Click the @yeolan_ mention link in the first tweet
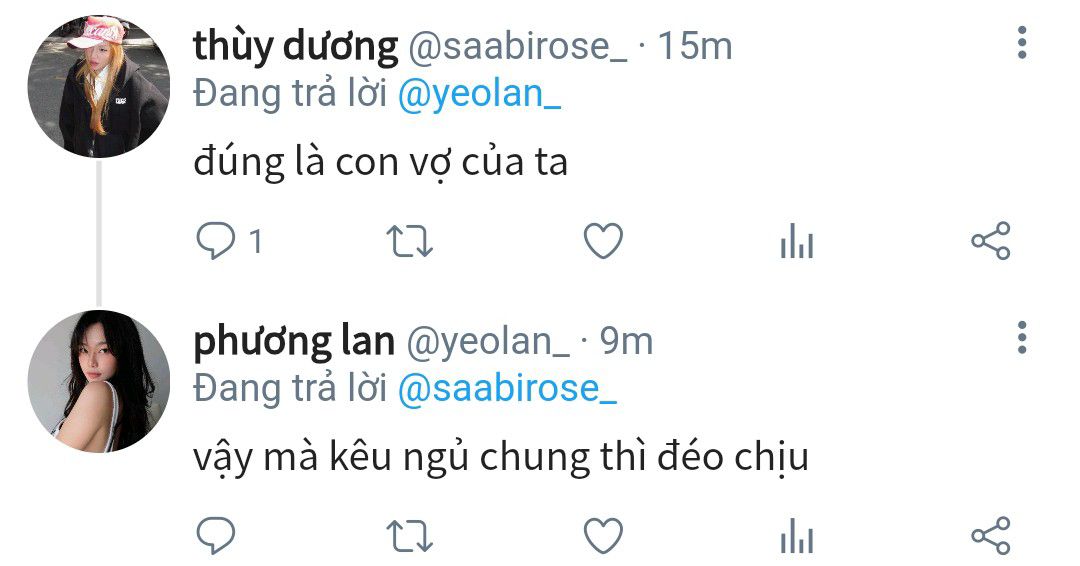 (479, 94)
